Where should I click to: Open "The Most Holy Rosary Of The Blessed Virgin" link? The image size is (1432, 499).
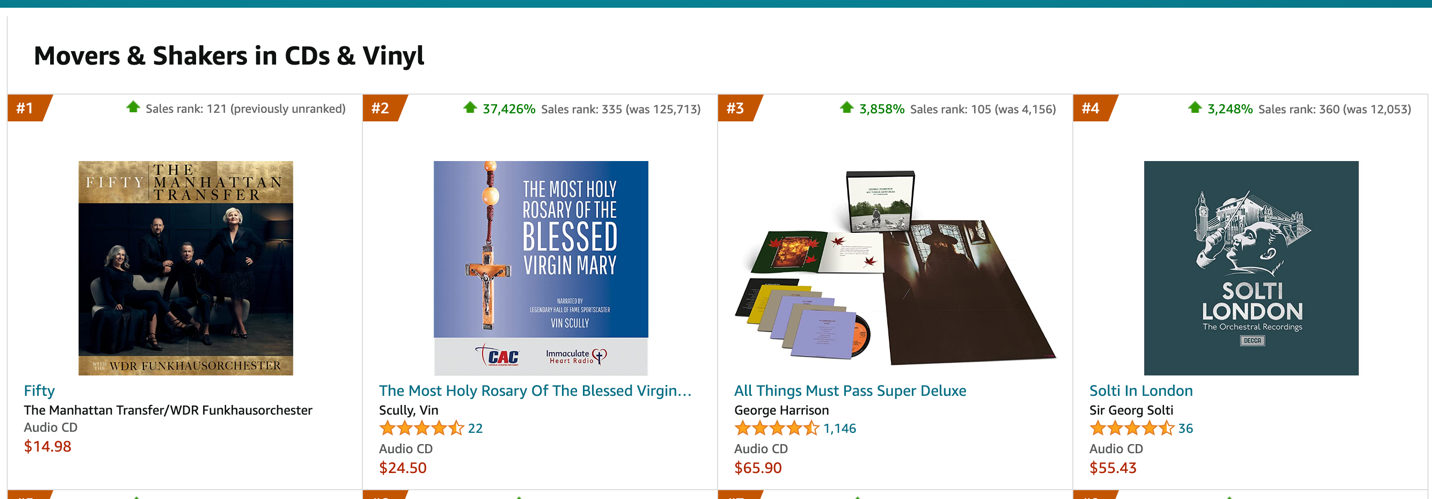click(x=535, y=391)
